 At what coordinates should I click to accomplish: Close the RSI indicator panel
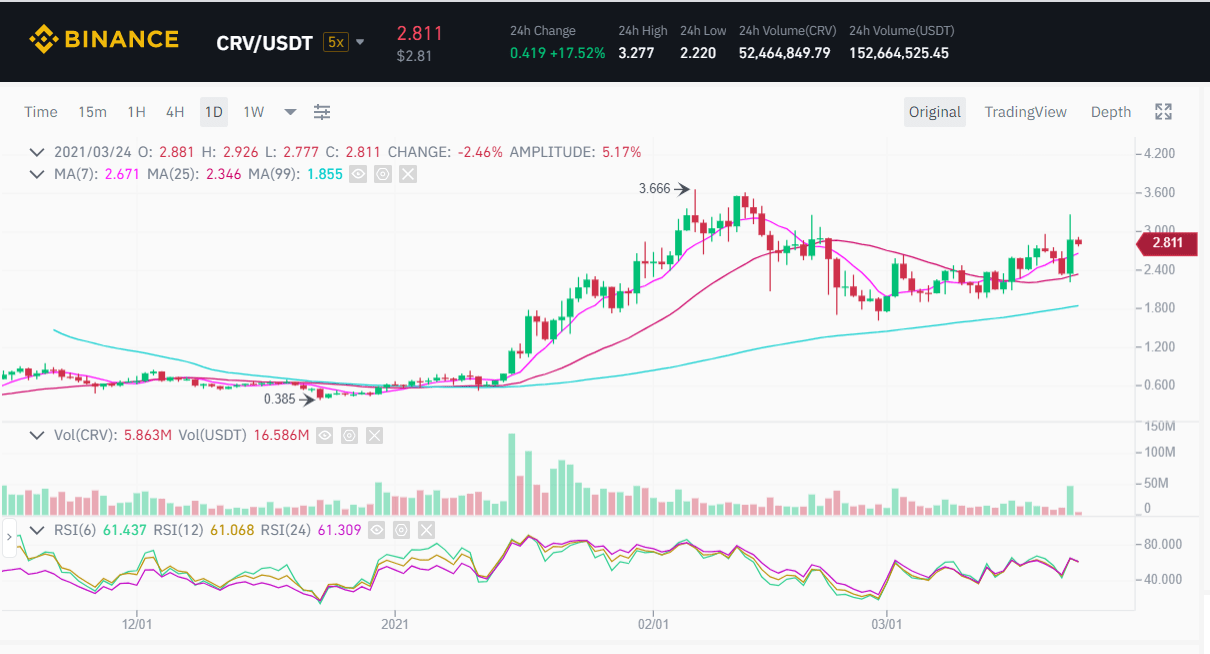[x=426, y=529]
